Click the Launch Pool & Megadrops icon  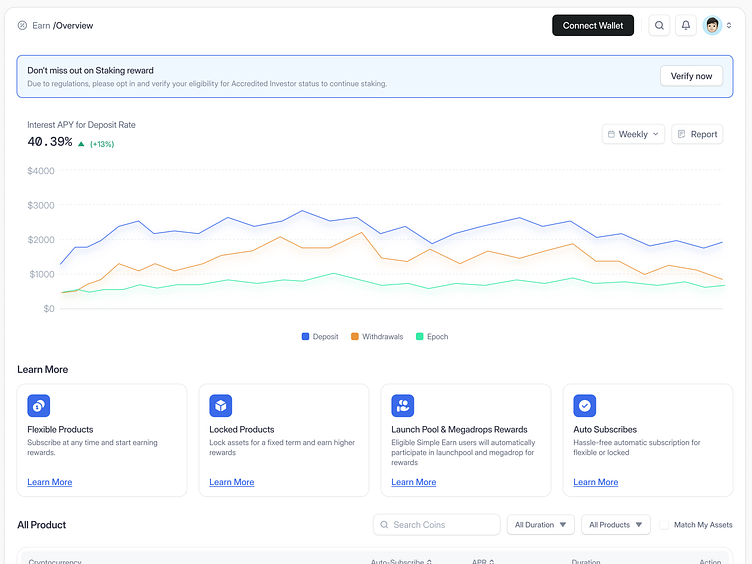pyautogui.click(x=402, y=405)
